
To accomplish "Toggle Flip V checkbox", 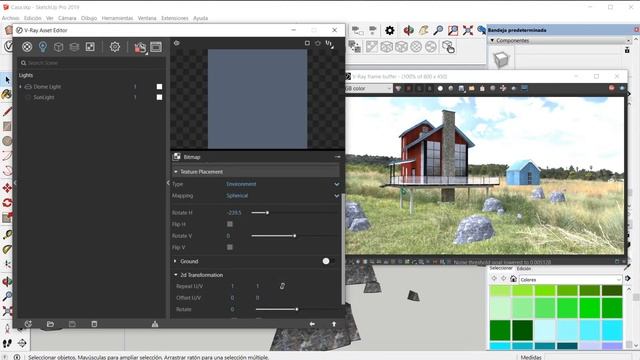I will [230, 247].
